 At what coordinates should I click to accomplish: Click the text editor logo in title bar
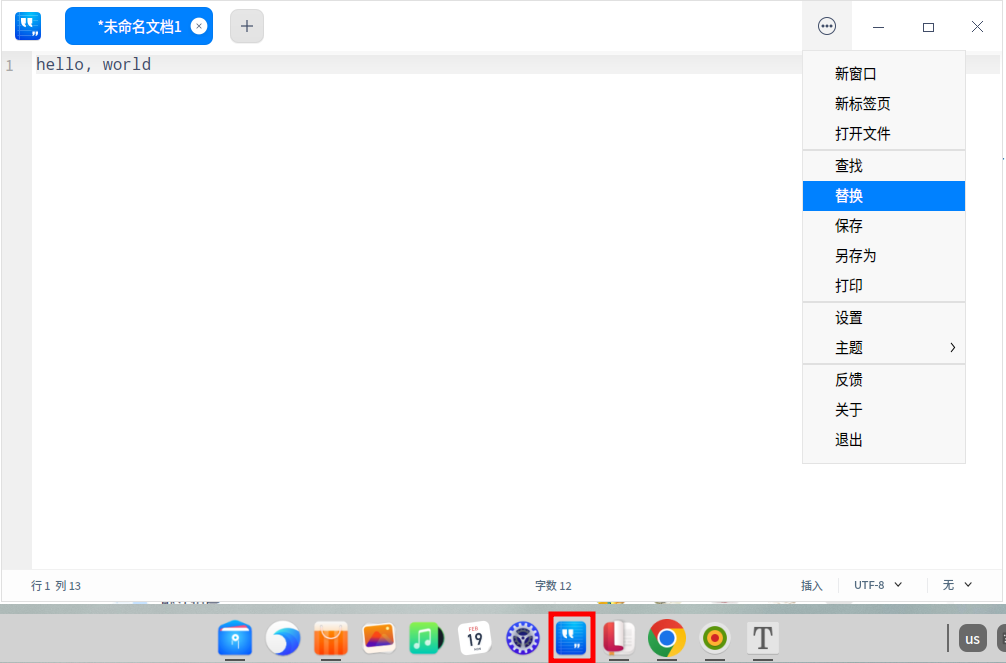click(x=28, y=26)
